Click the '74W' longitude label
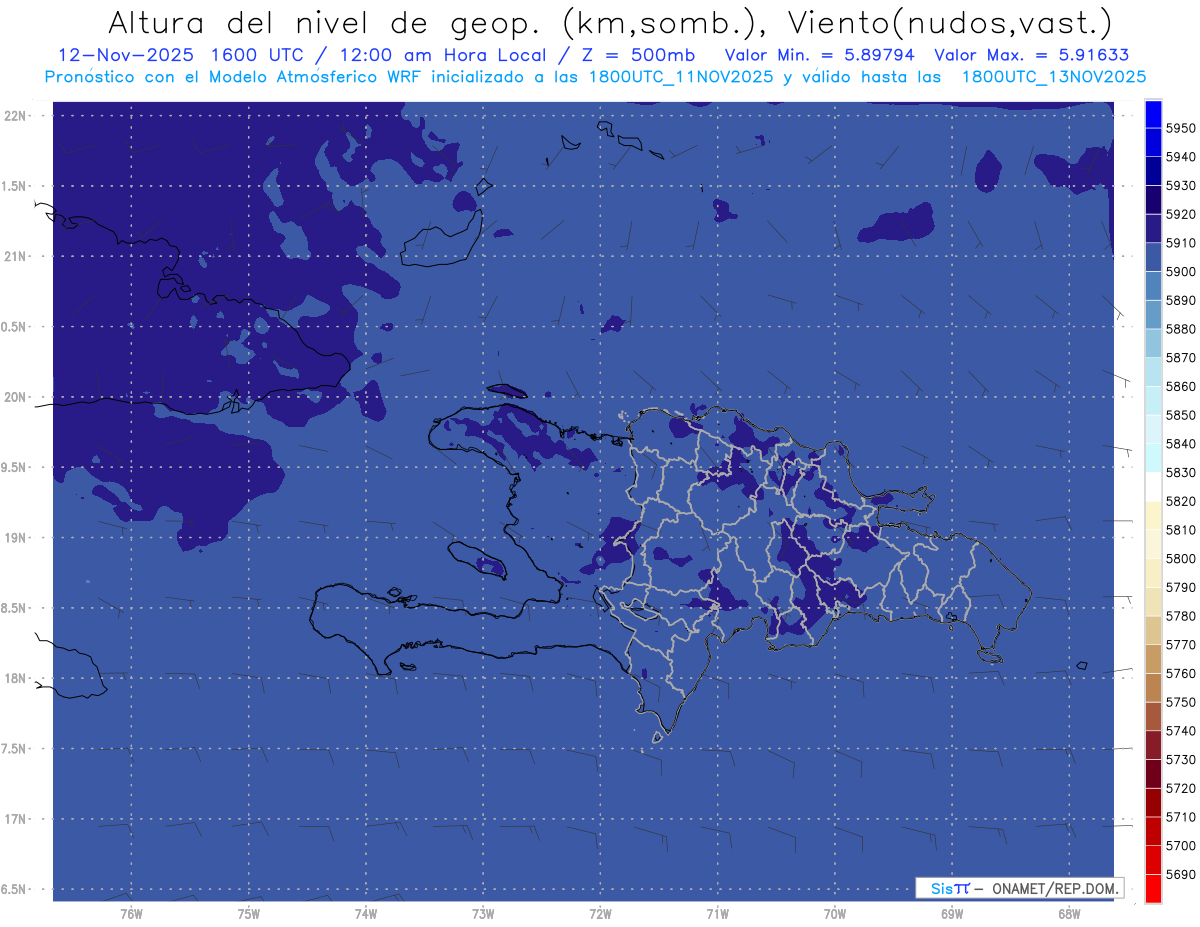The width and height of the screenshot is (1200, 927). [x=366, y=913]
